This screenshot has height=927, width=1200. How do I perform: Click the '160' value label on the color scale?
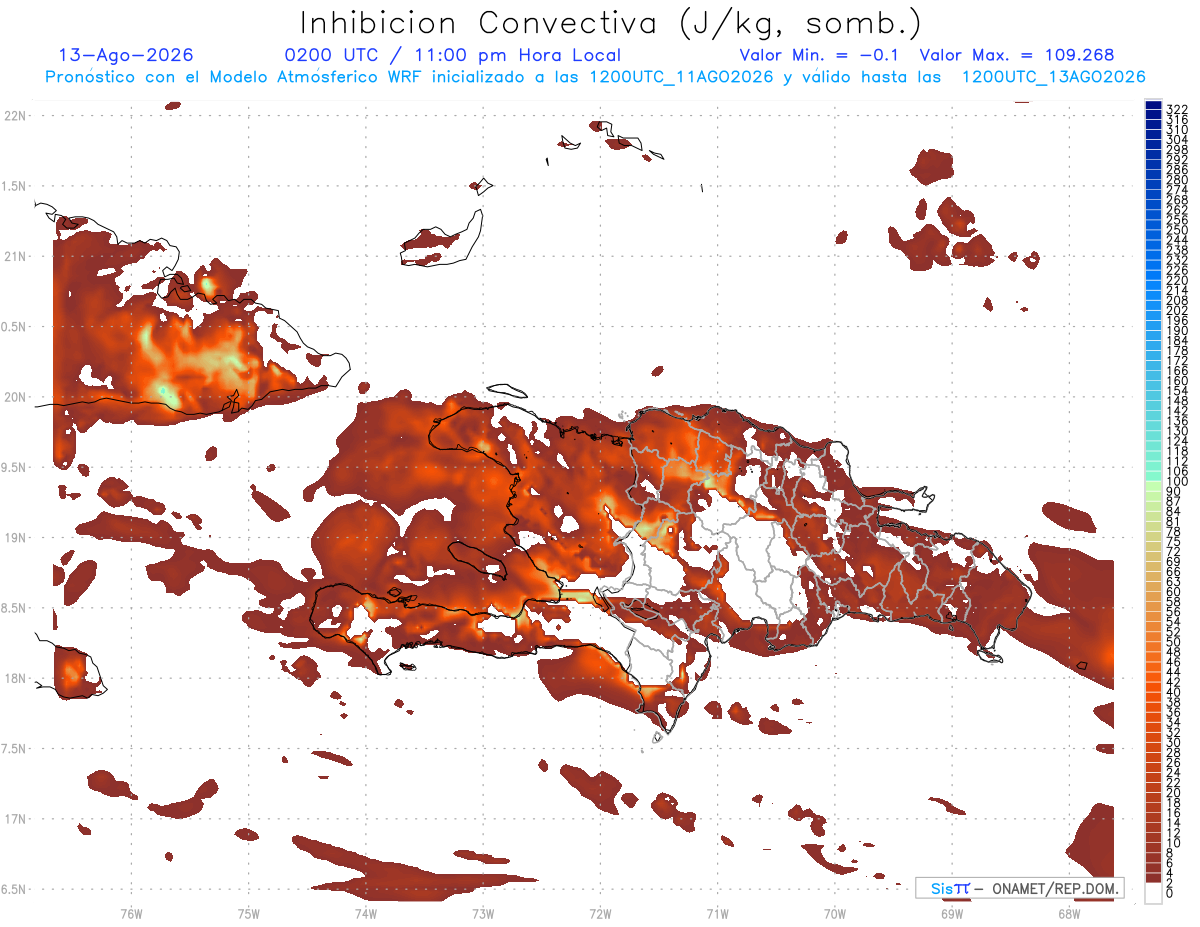click(1176, 381)
